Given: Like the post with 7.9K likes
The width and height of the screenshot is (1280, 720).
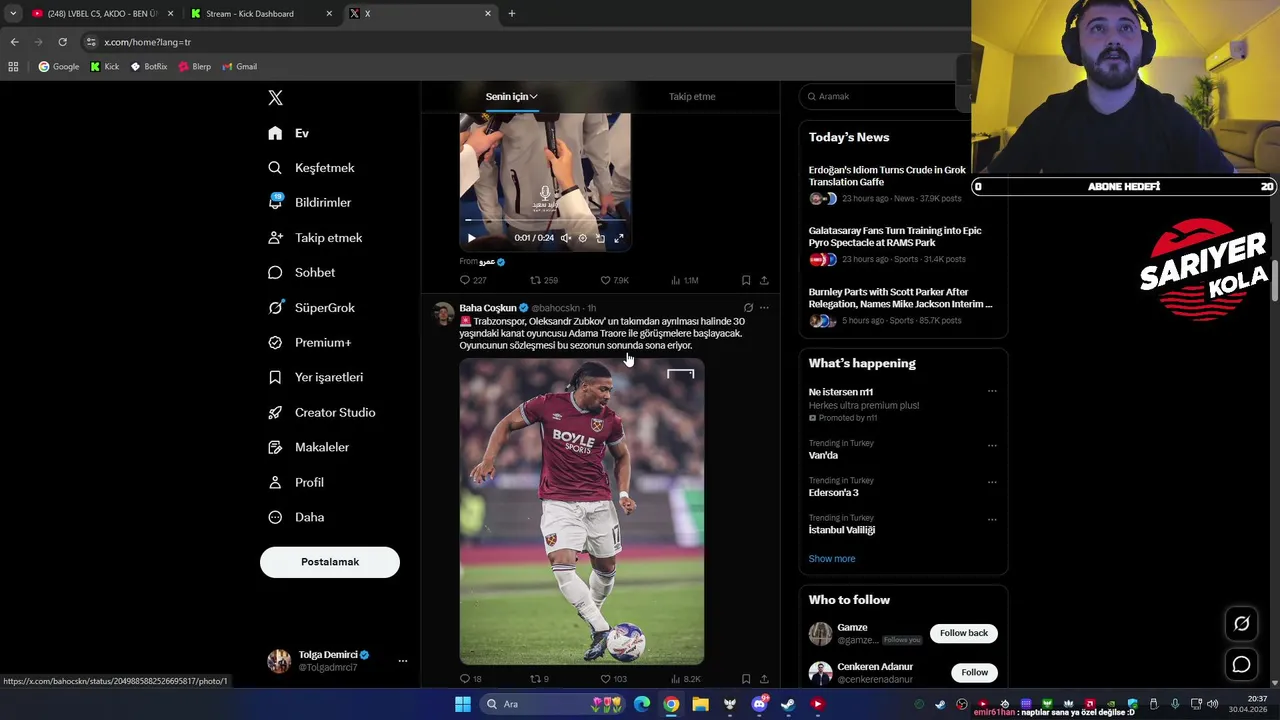Looking at the screenshot, I should [x=614, y=281].
